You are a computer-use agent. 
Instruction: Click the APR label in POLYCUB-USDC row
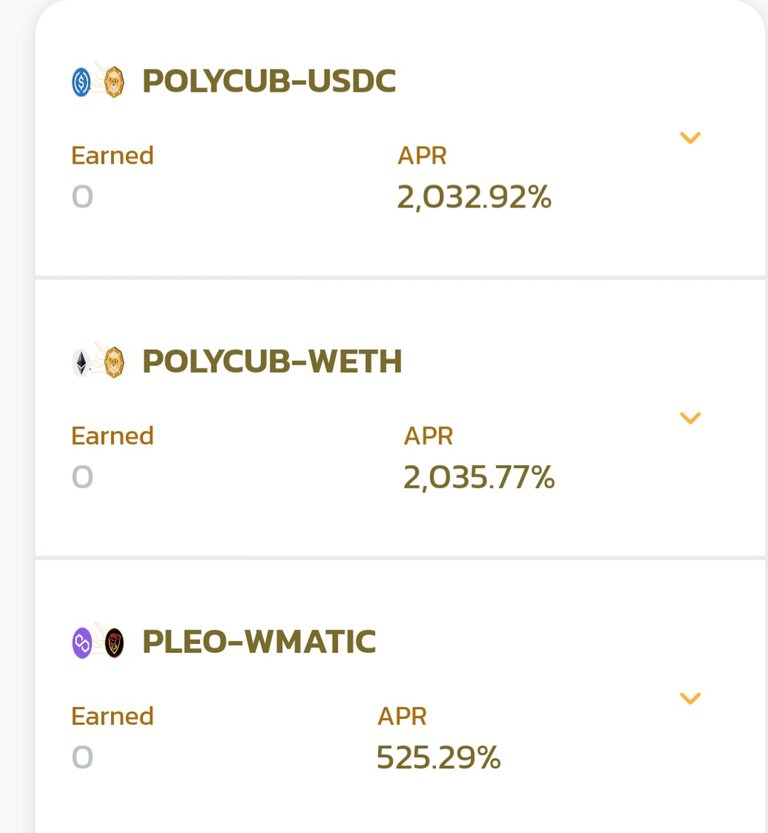click(x=422, y=156)
